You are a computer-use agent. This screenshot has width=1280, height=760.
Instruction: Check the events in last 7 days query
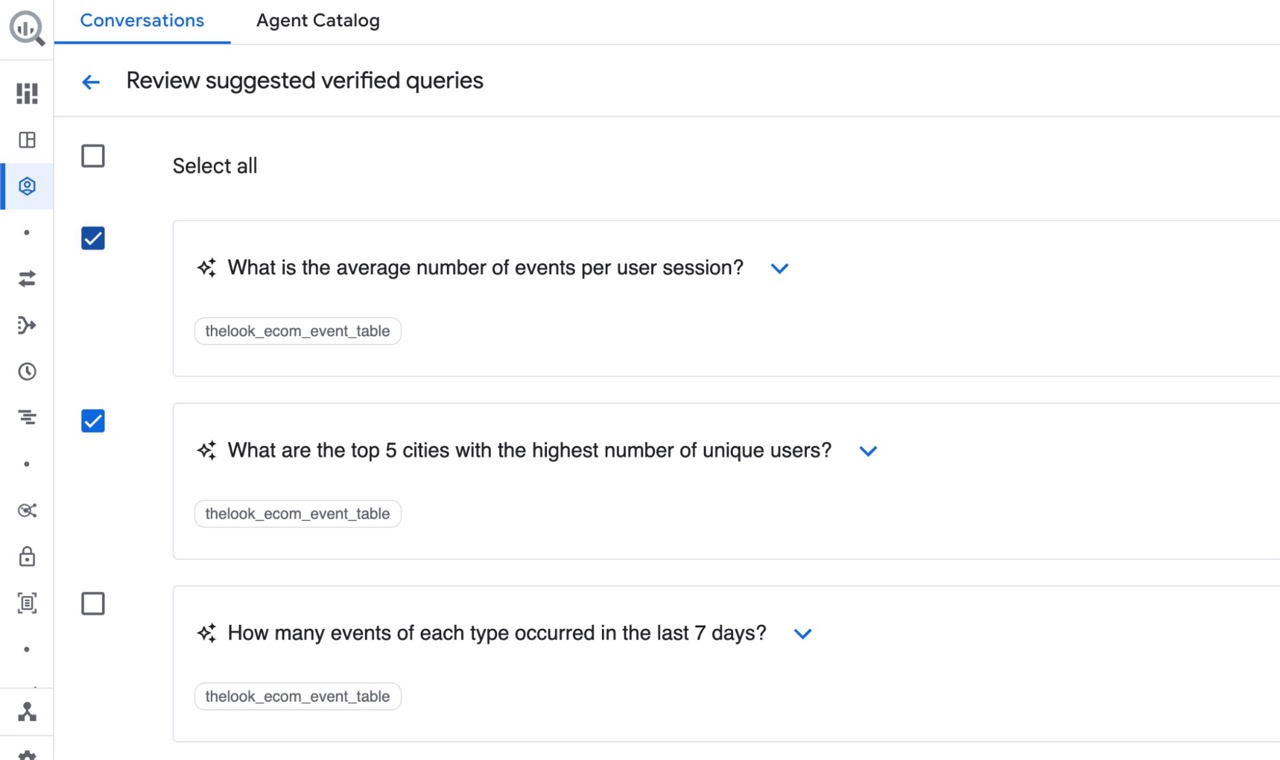(x=93, y=604)
